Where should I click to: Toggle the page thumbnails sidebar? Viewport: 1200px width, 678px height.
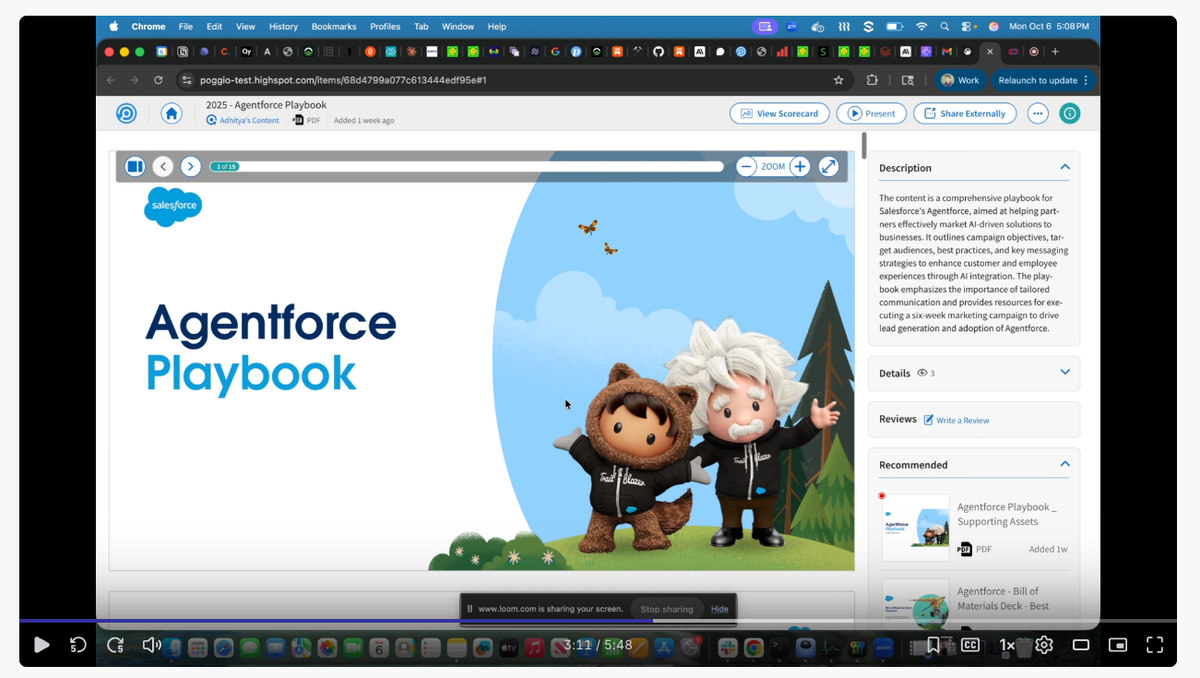point(135,167)
